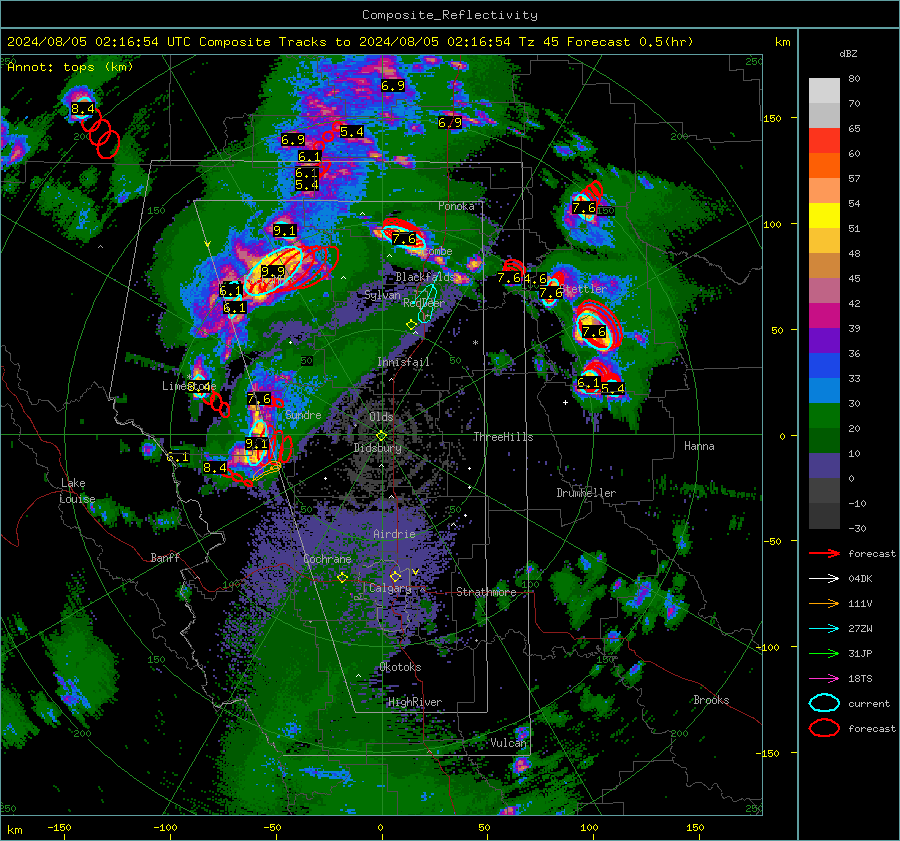Click the ThreeHills city label
The image size is (900, 841).
click(x=503, y=437)
